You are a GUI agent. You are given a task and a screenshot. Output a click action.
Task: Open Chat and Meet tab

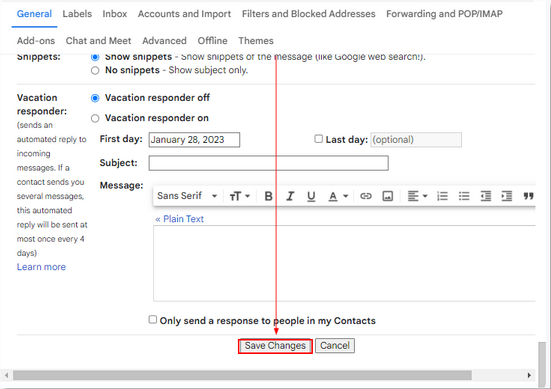tap(98, 41)
